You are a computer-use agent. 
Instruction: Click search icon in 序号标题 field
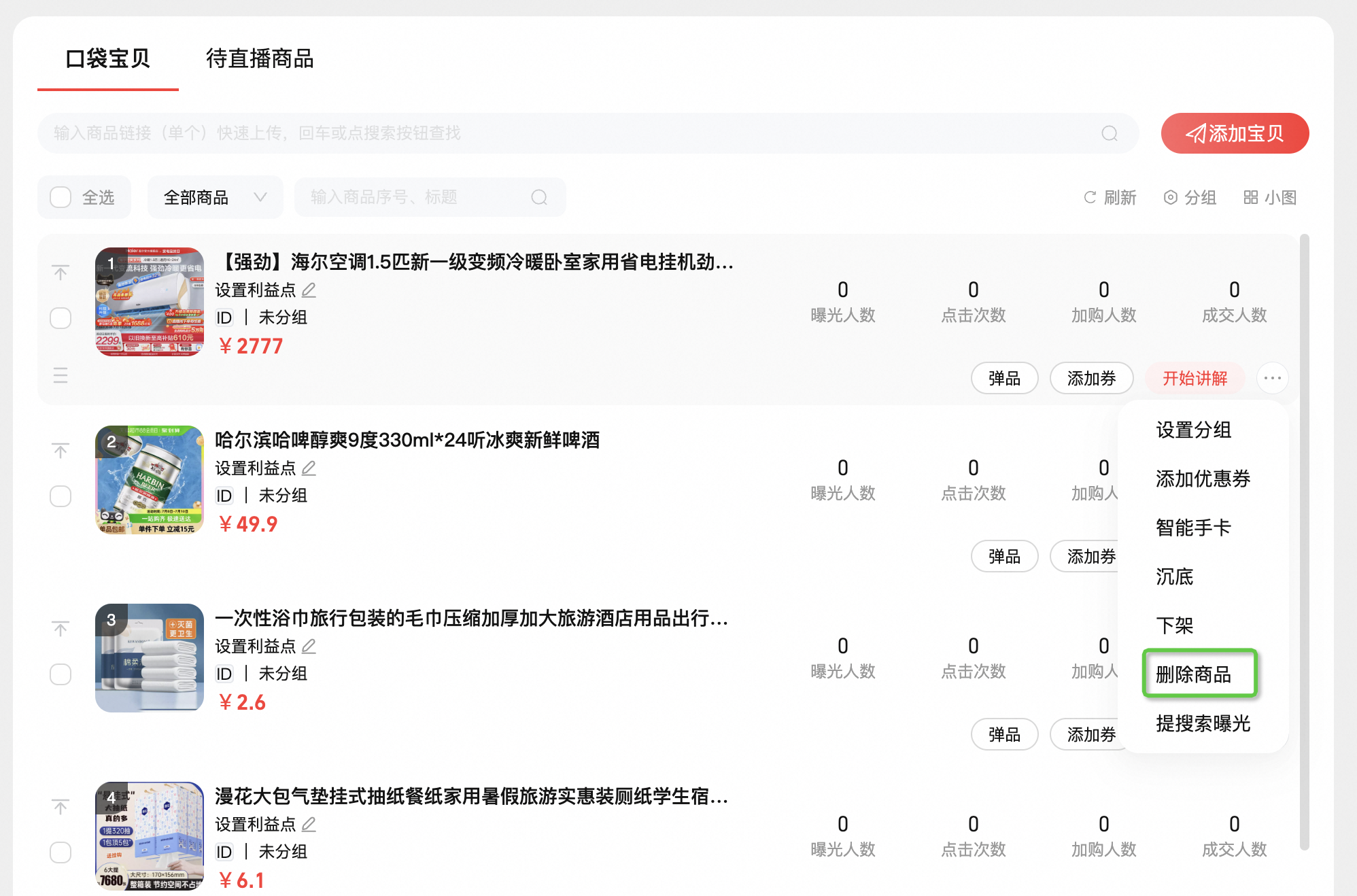[539, 197]
